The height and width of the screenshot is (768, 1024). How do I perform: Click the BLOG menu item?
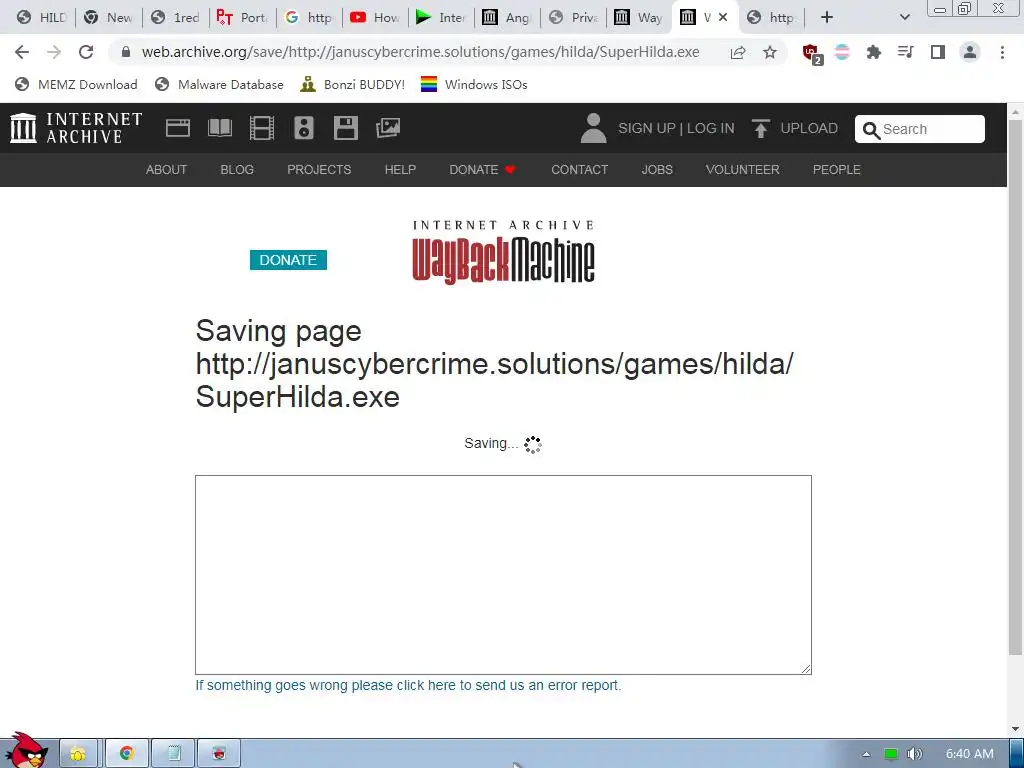pyautogui.click(x=237, y=170)
